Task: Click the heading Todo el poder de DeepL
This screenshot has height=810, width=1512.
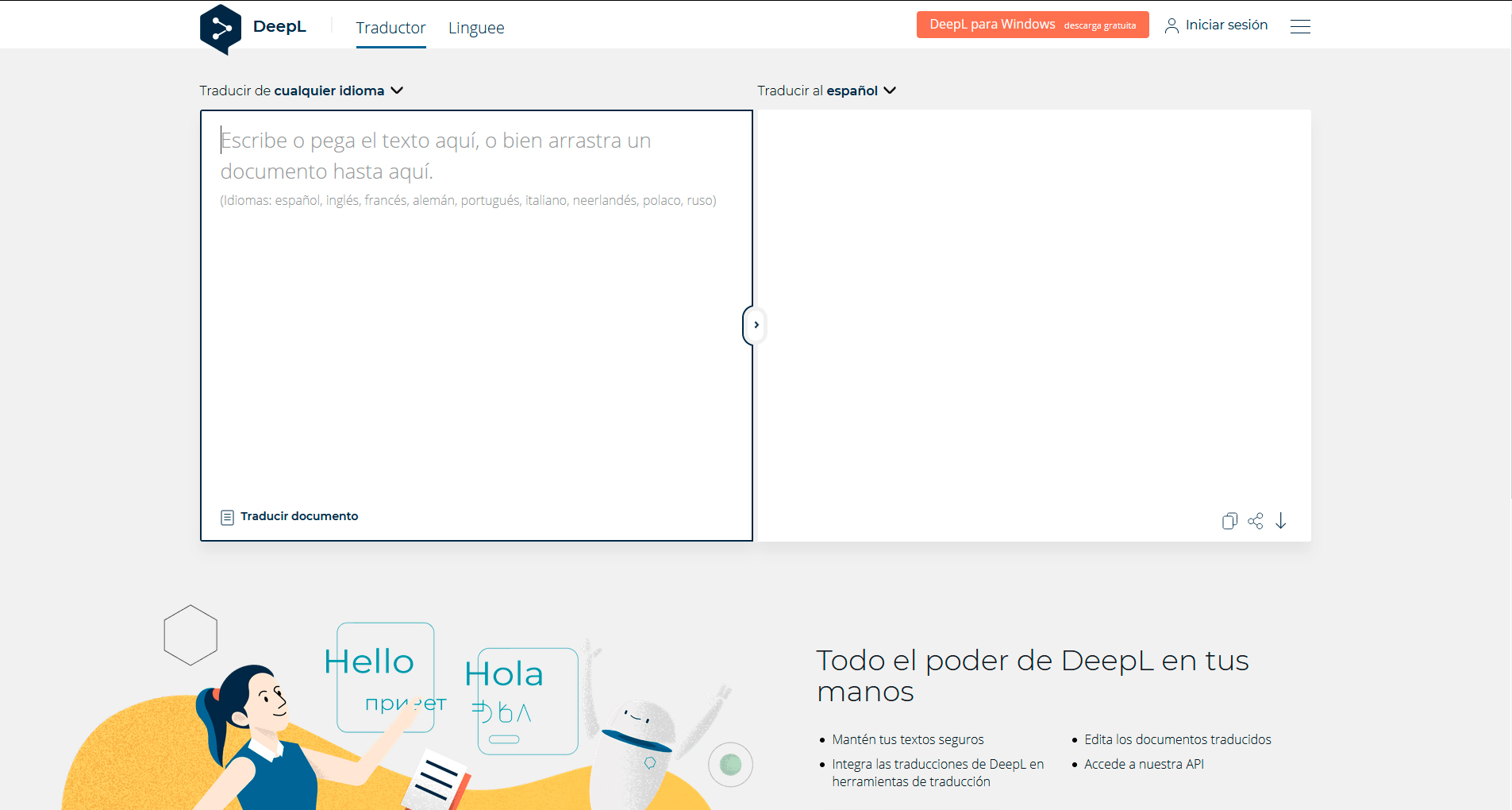Action: click(x=1033, y=676)
